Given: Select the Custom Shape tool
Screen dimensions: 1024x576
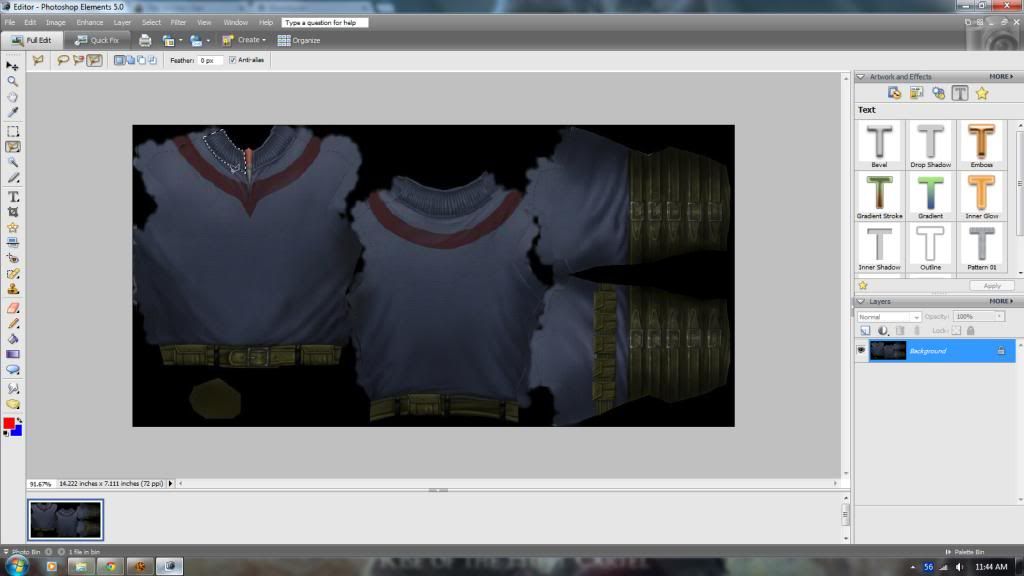Looking at the screenshot, I should tap(12, 370).
